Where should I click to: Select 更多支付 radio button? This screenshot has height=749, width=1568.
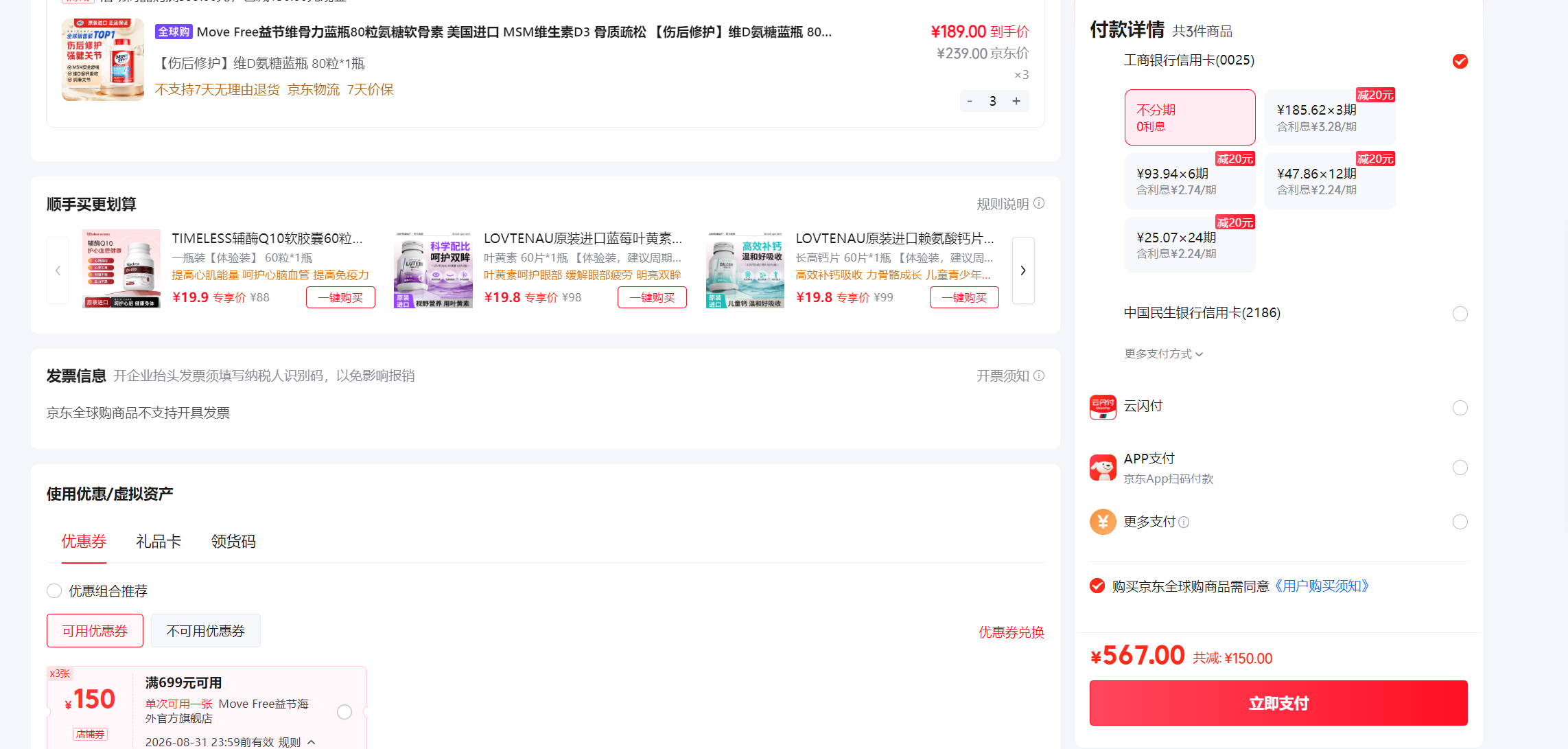(x=1460, y=522)
